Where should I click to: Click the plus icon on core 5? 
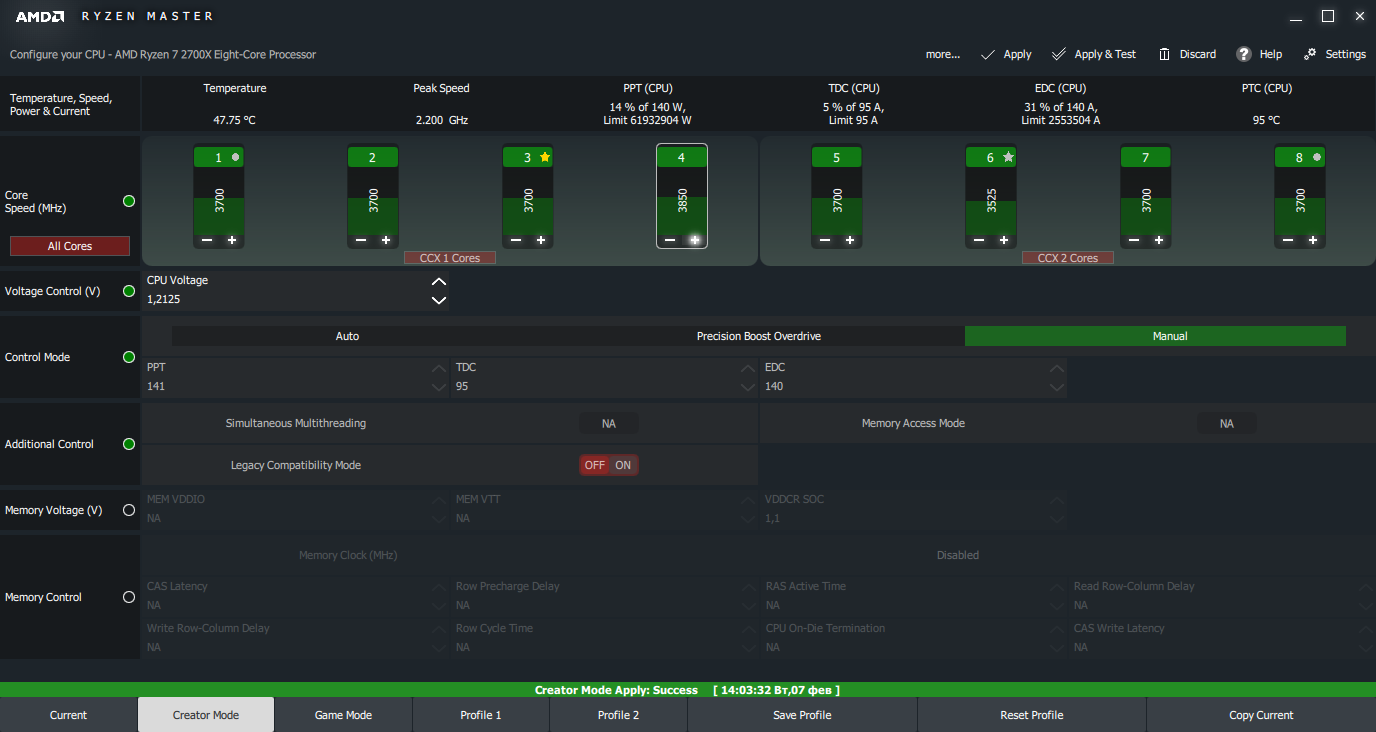click(x=850, y=240)
